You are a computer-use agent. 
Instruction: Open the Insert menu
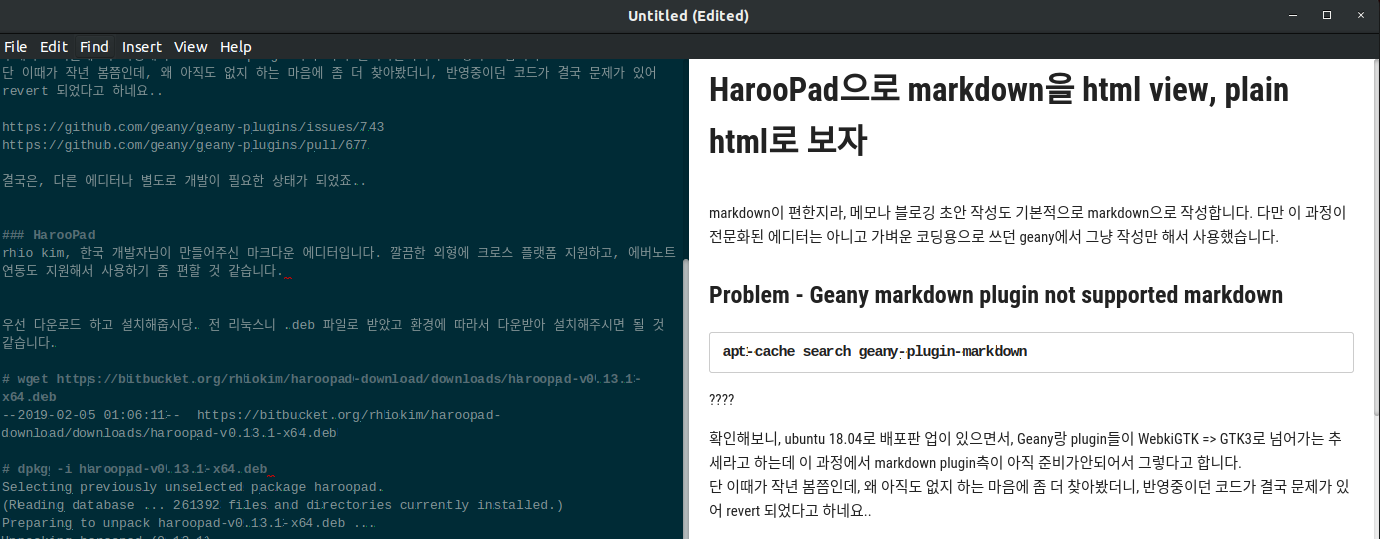click(x=142, y=47)
